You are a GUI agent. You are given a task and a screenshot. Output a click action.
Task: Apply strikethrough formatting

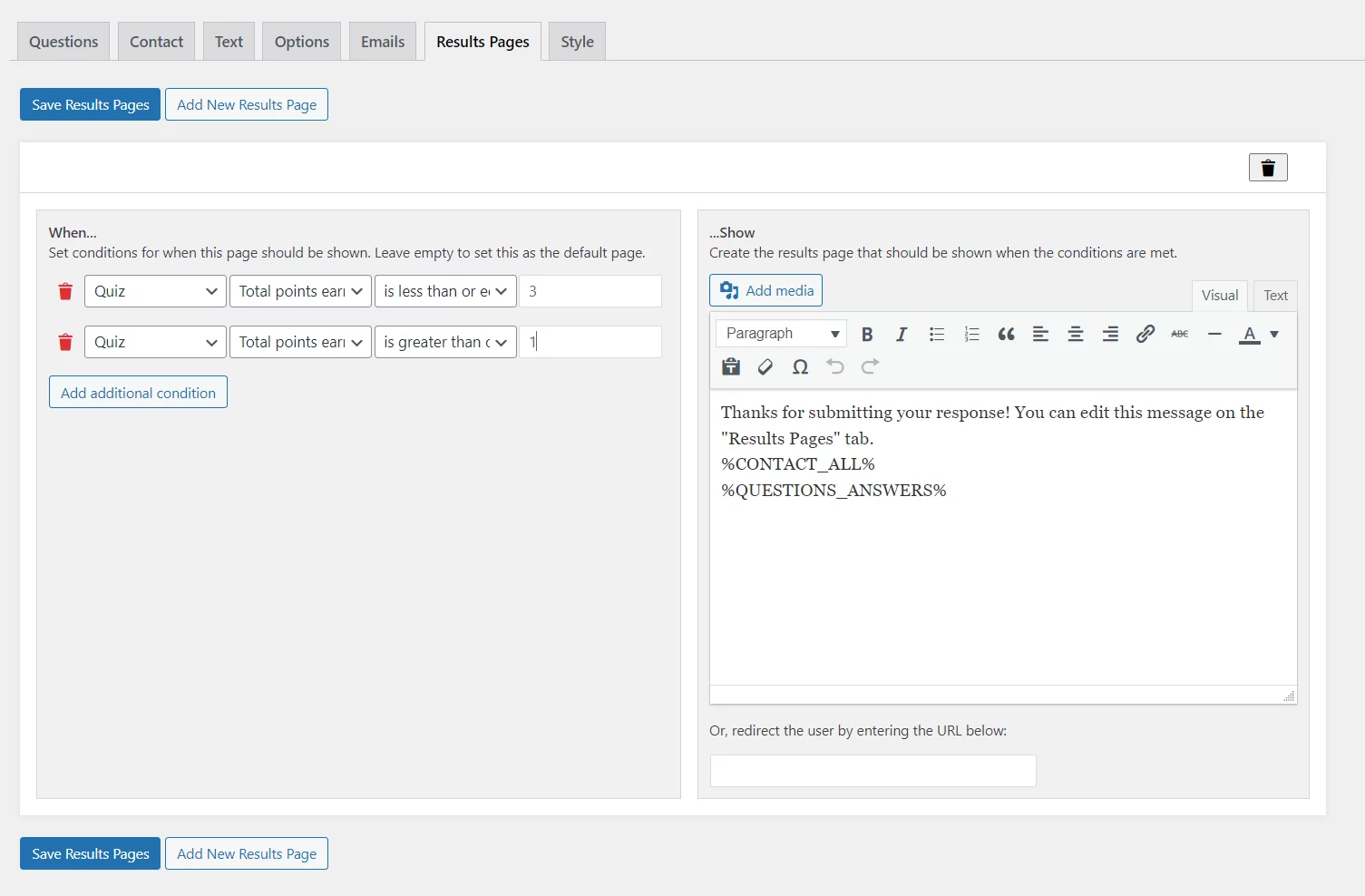[x=1180, y=334]
